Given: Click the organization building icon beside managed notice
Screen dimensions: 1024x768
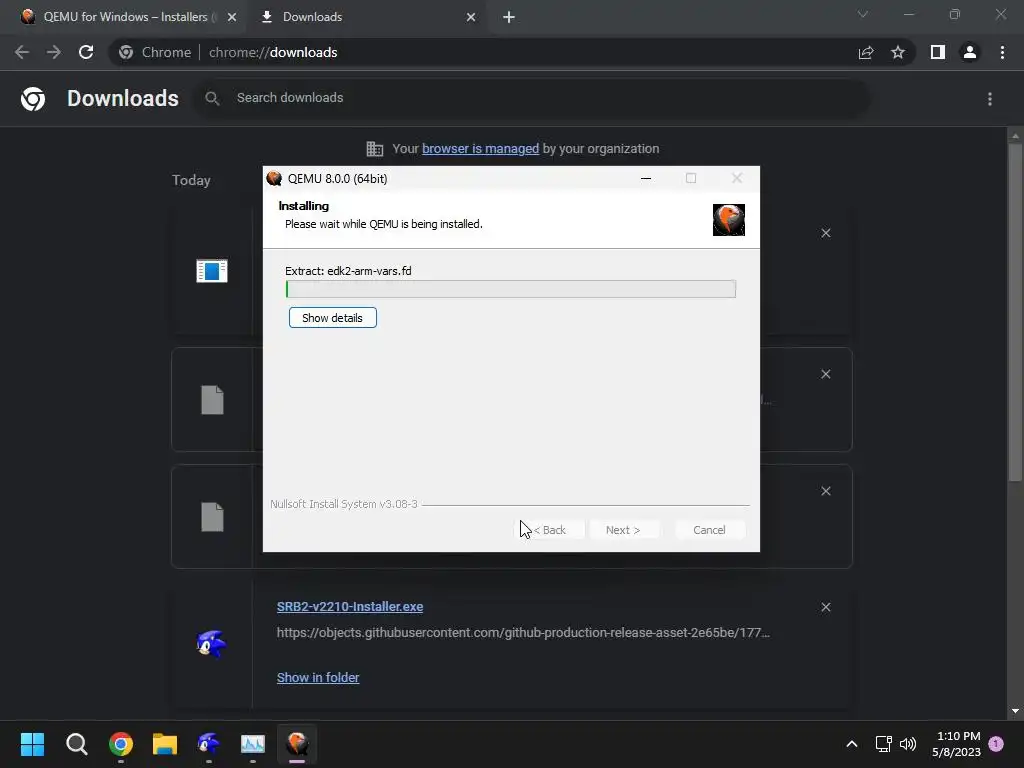Looking at the screenshot, I should 375,149.
